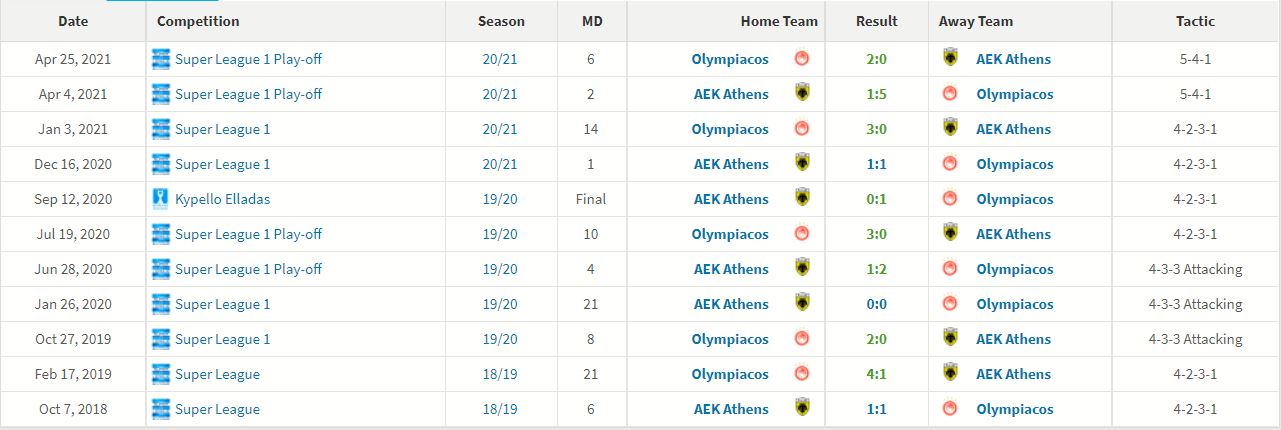Open 19/20 season link in Kypello Elladas row
Image resolution: width=1281 pixels, height=430 pixels.
[x=500, y=199]
